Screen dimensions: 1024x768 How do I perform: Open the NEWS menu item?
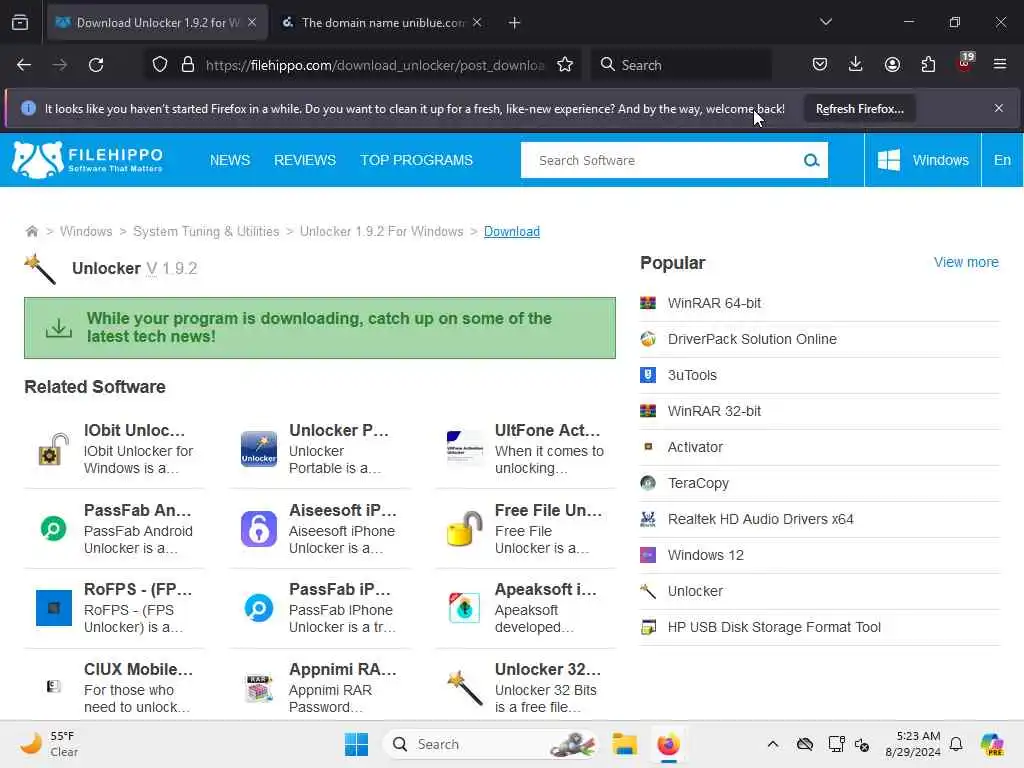(x=230, y=160)
